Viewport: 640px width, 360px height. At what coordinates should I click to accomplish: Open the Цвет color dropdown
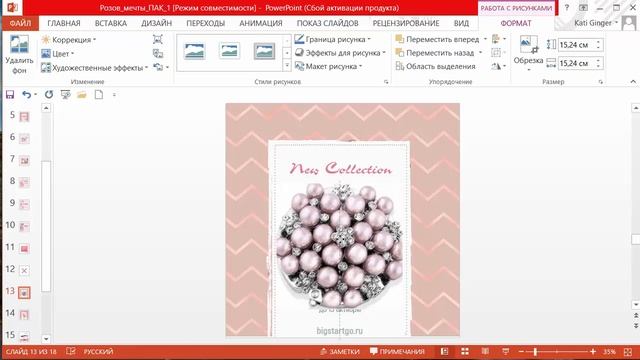point(58,53)
